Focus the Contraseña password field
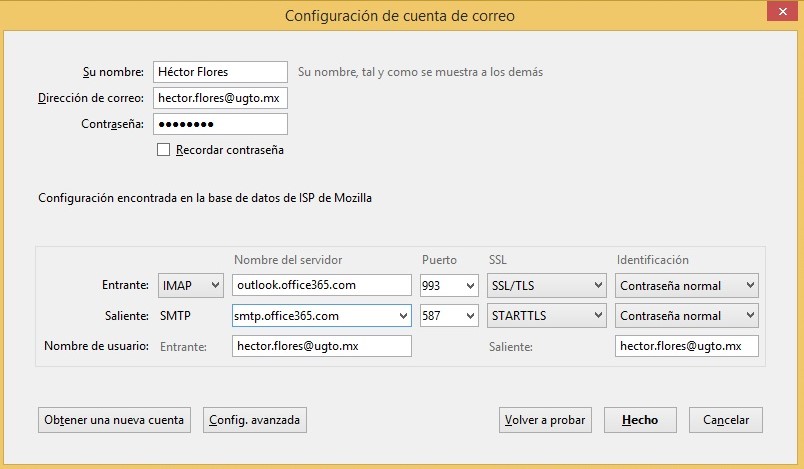The width and height of the screenshot is (804, 469). pyautogui.click(x=220, y=124)
